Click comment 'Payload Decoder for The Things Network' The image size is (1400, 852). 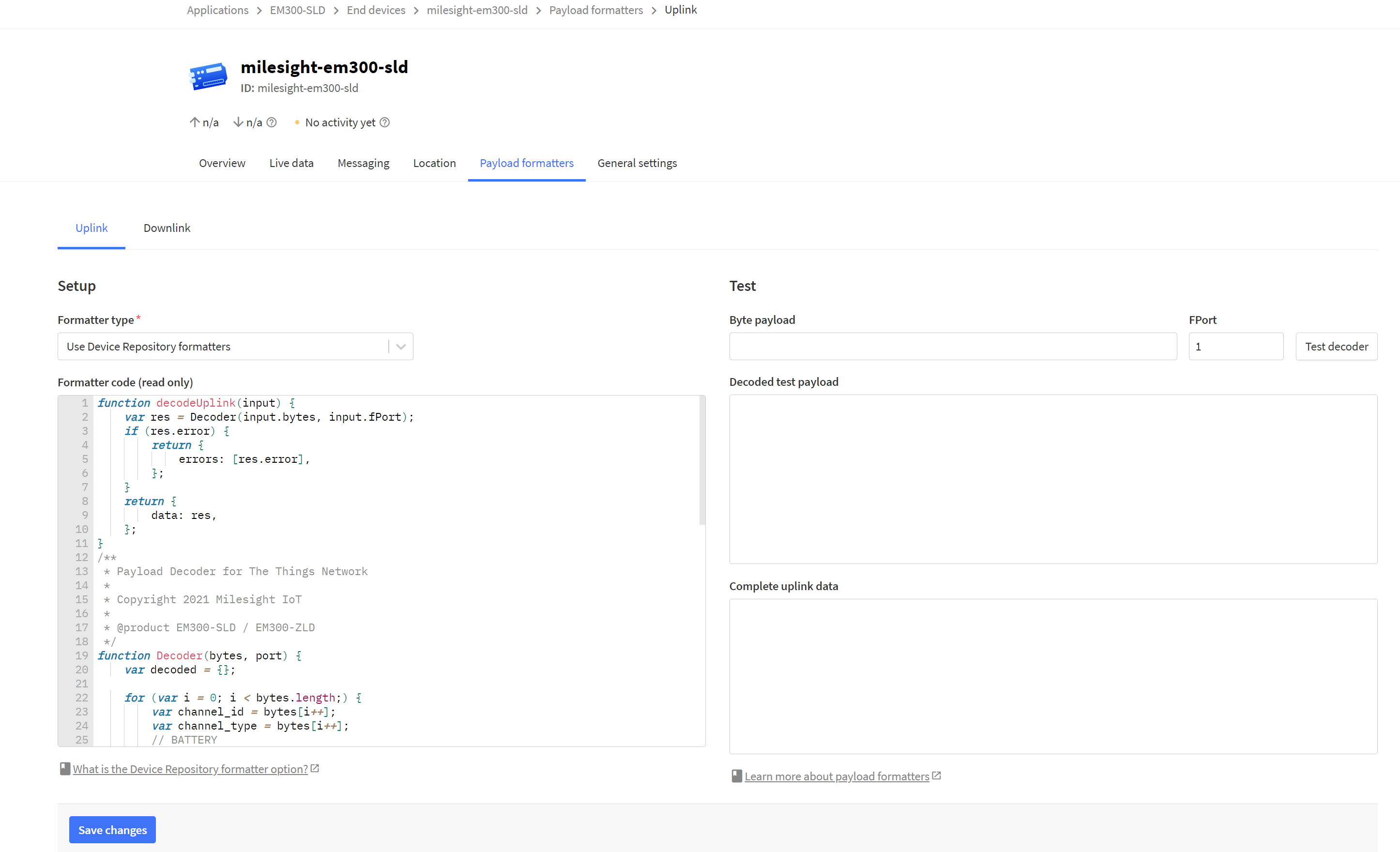[x=242, y=571]
